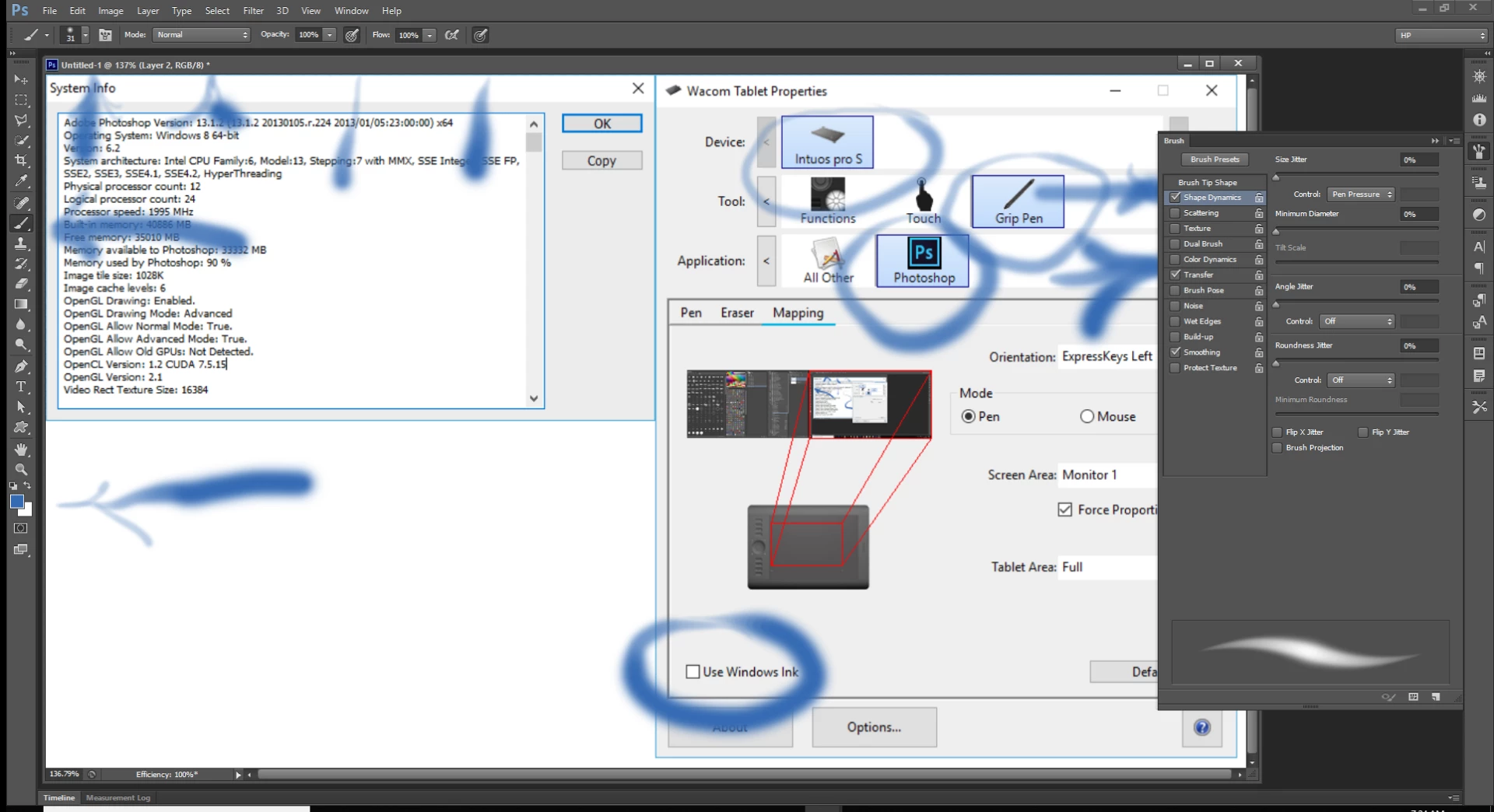1494x812 pixels.
Task: Select the Hand tool
Action: pyautogui.click(x=21, y=449)
